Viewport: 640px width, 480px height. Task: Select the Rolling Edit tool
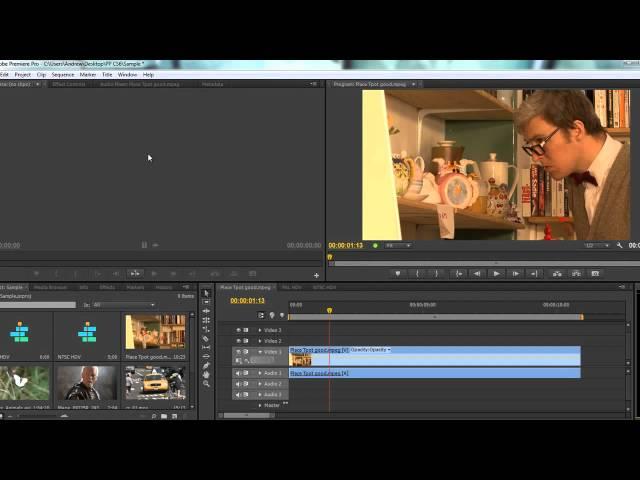206,320
